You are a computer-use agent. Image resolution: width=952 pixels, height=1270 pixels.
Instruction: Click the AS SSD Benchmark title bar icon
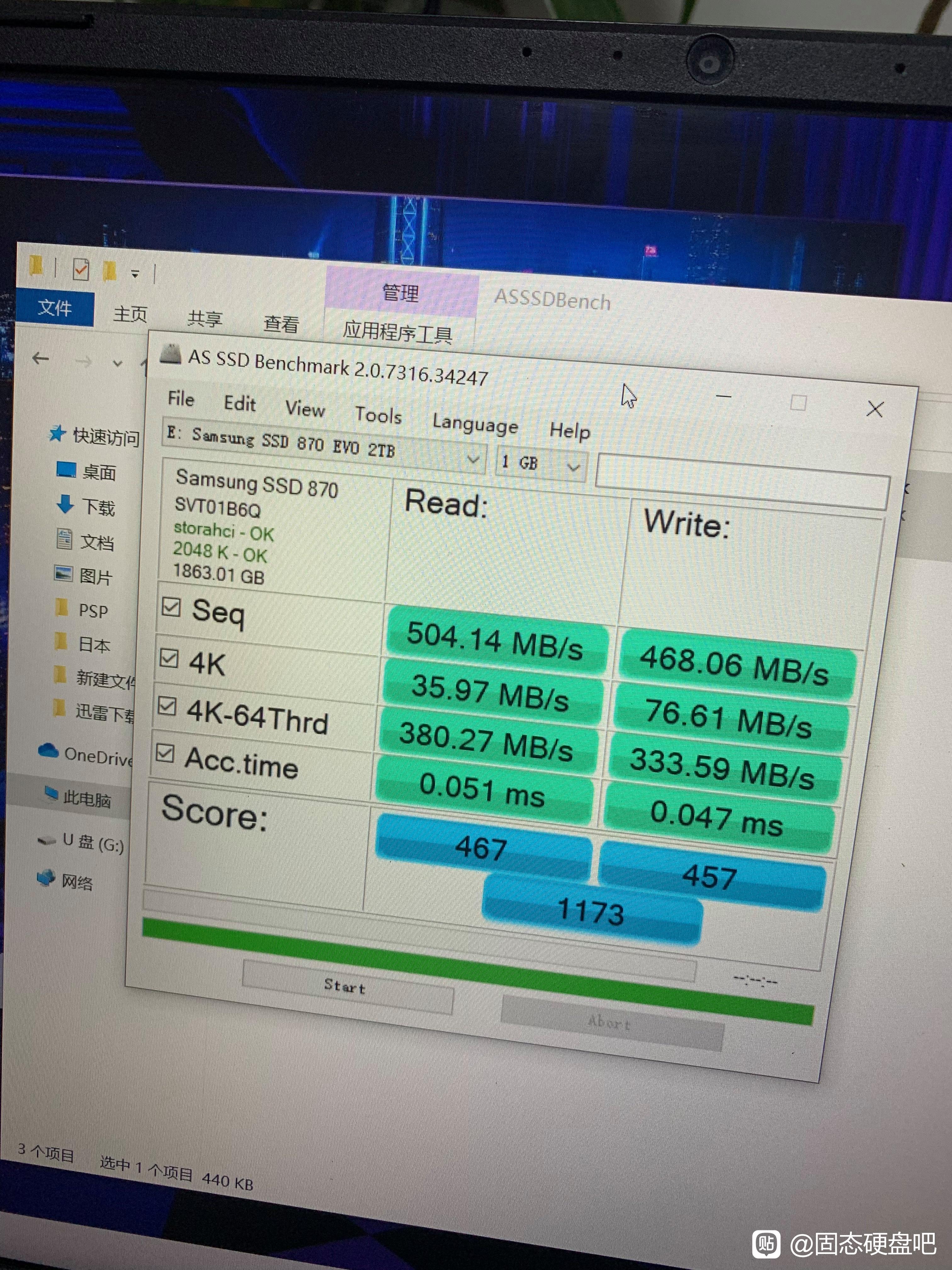[170, 354]
